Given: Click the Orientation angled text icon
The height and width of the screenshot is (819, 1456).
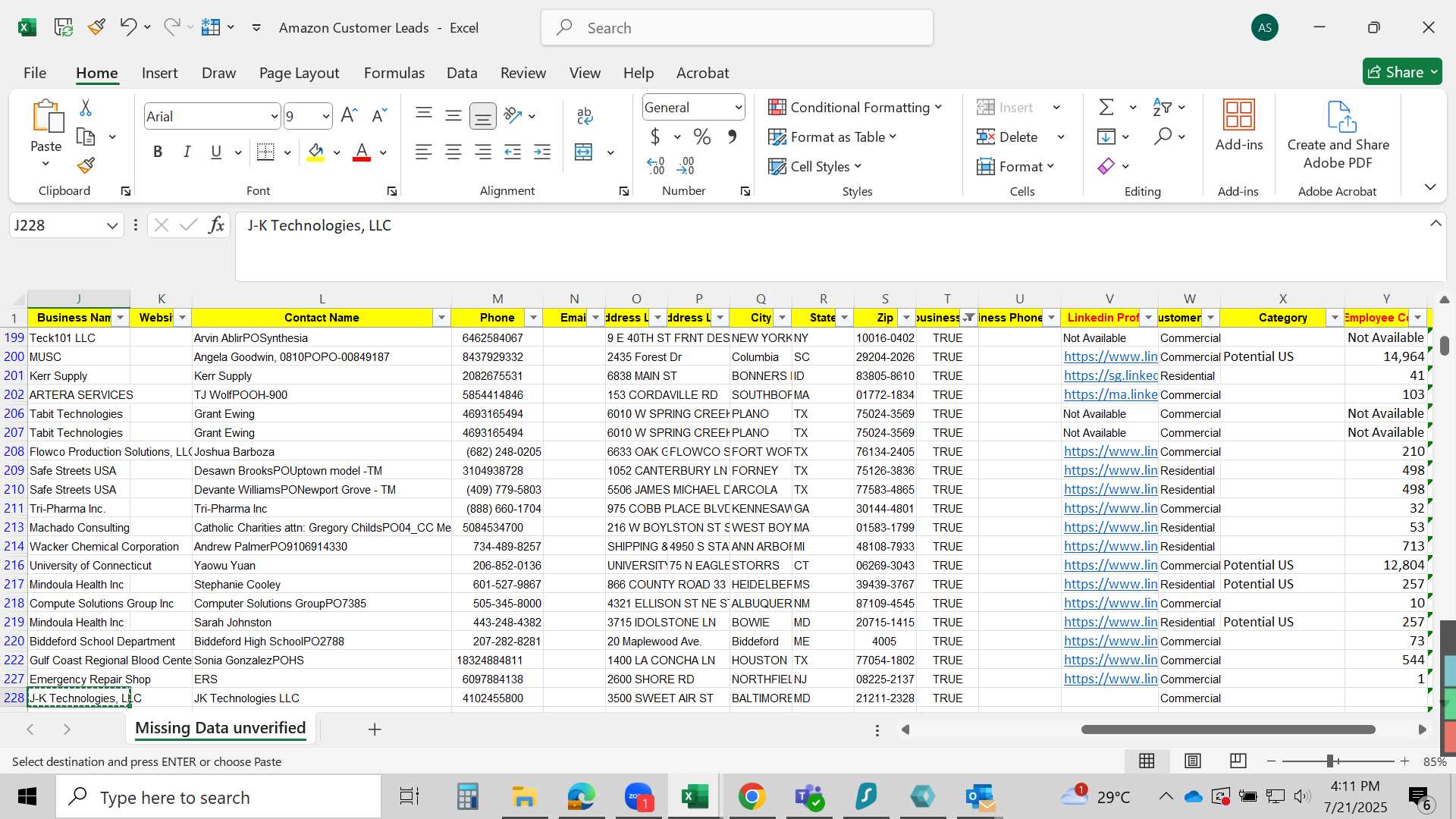Looking at the screenshot, I should tap(513, 115).
